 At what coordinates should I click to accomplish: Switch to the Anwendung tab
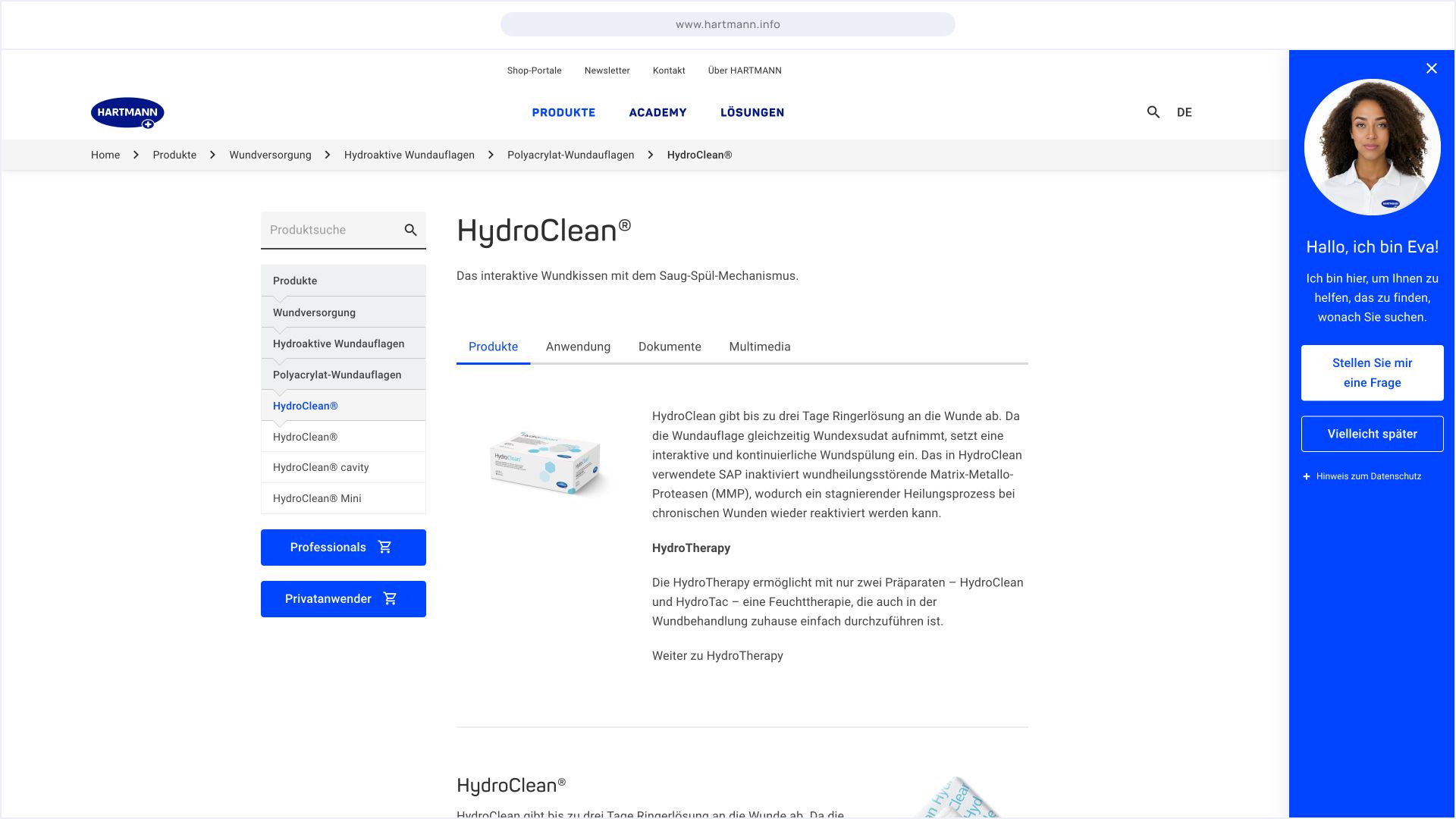click(578, 347)
